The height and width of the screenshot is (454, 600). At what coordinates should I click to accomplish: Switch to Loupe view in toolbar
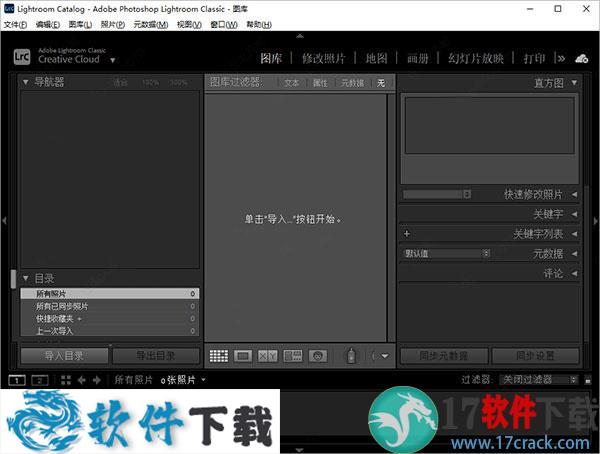243,355
